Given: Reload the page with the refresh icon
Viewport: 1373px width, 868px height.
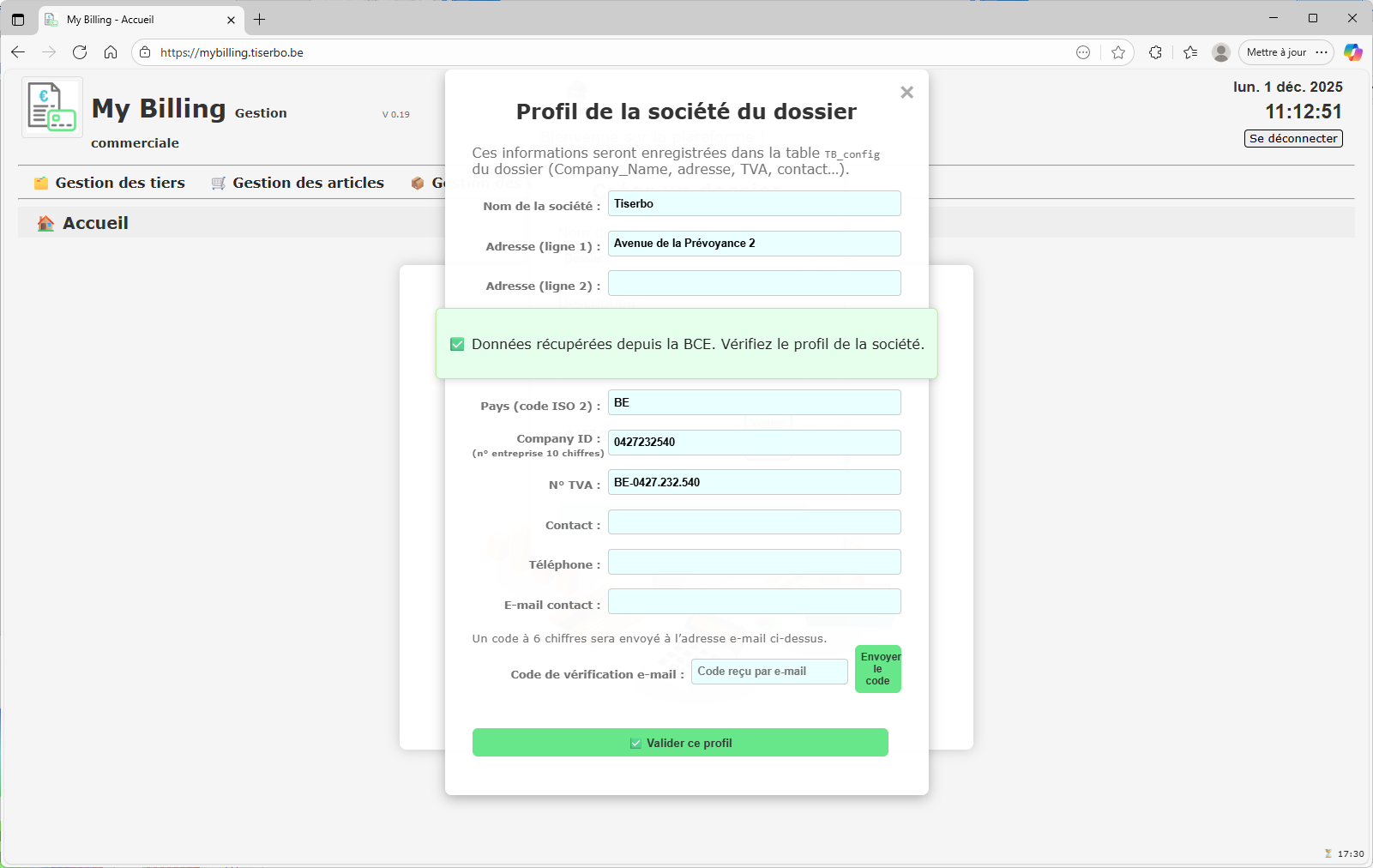Looking at the screenshot, I should point(80,52).
